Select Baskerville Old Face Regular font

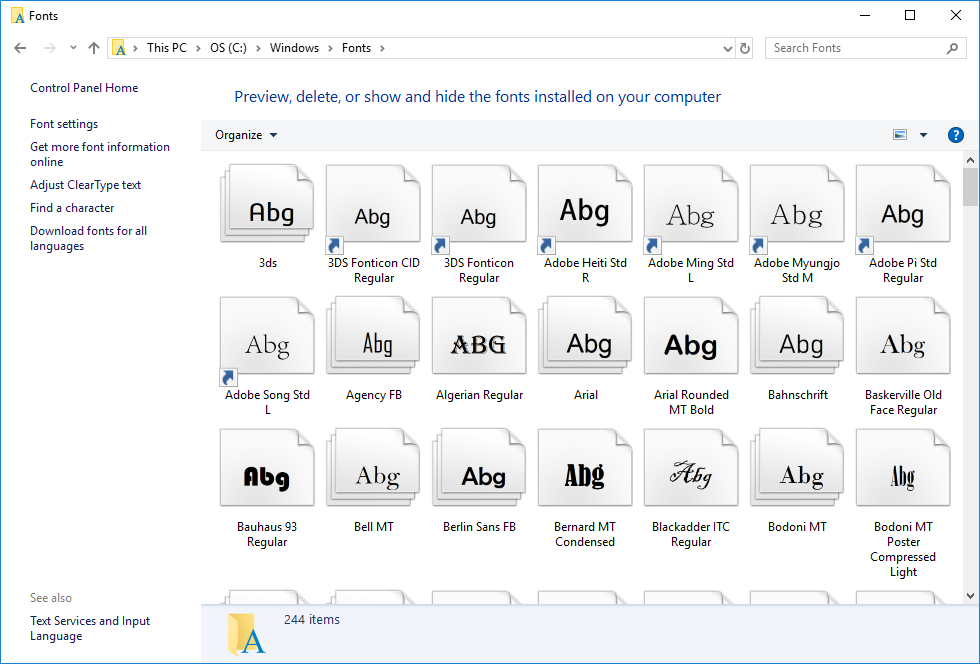click(x=902, y=336)
